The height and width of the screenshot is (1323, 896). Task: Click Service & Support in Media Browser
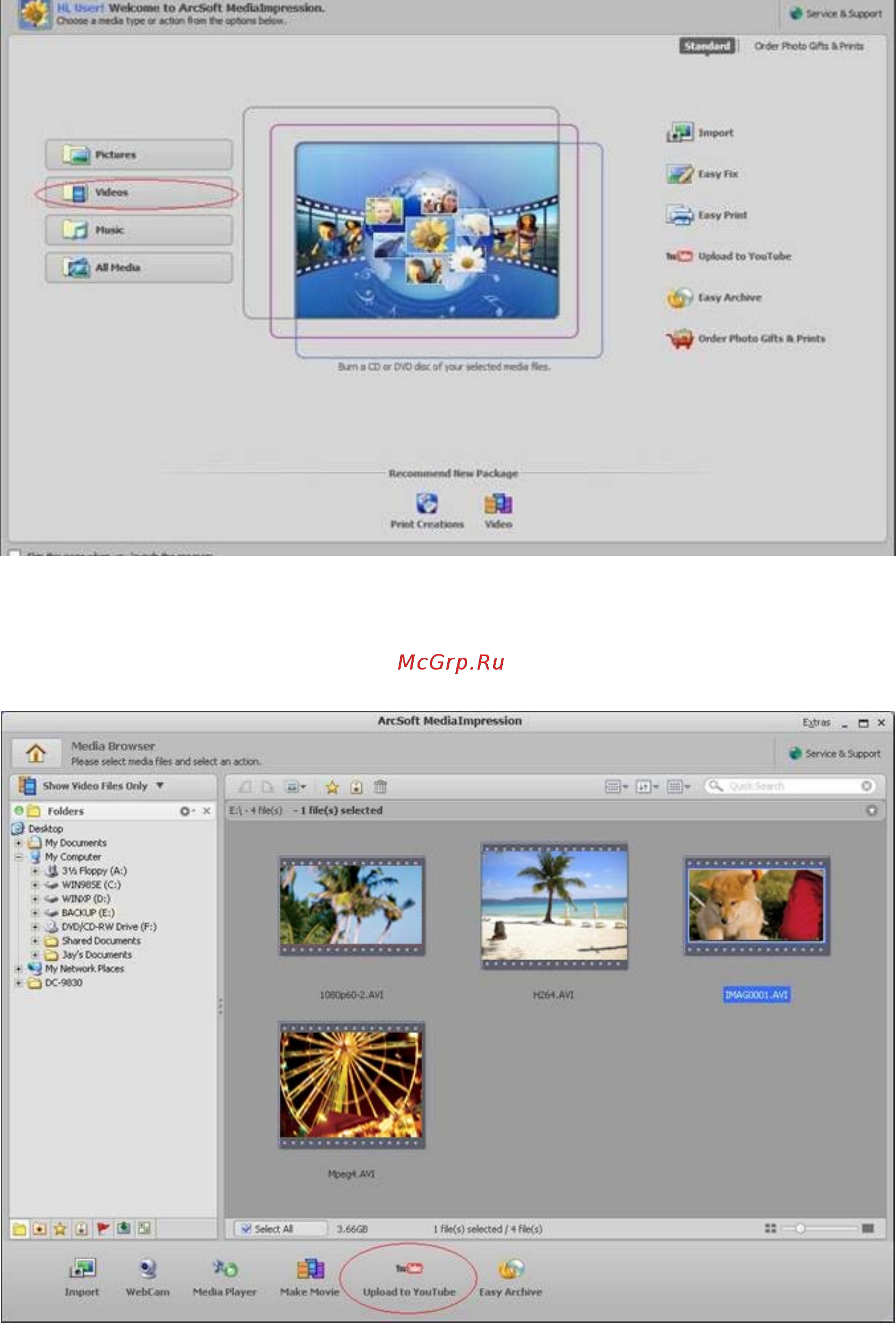pyautogui.click(x=834, y=753)
